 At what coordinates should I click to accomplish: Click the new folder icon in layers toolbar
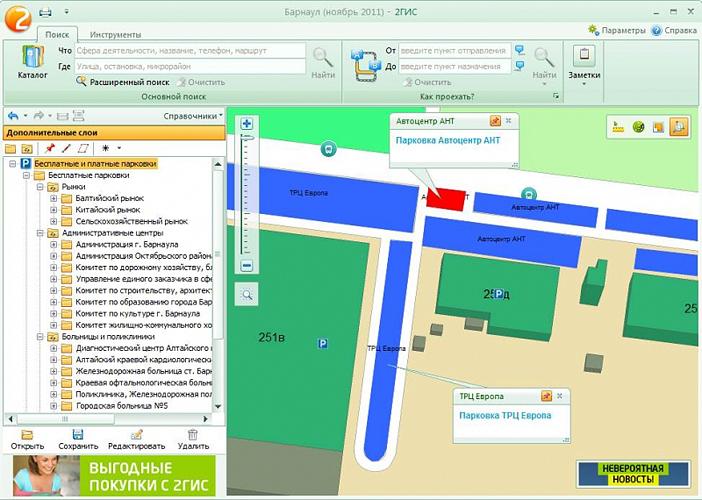point(10,148)
